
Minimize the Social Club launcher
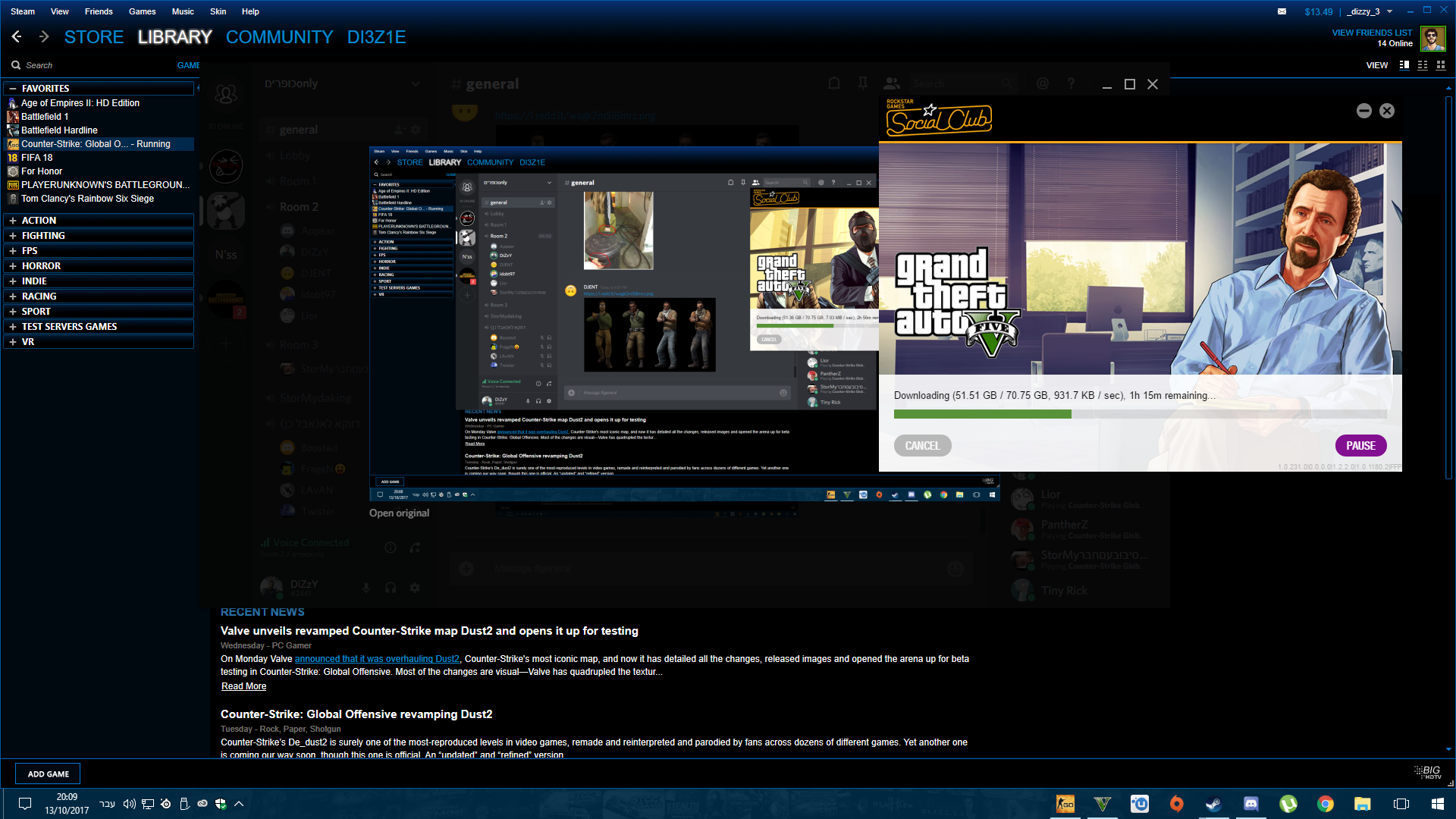tap(1363, 111)
